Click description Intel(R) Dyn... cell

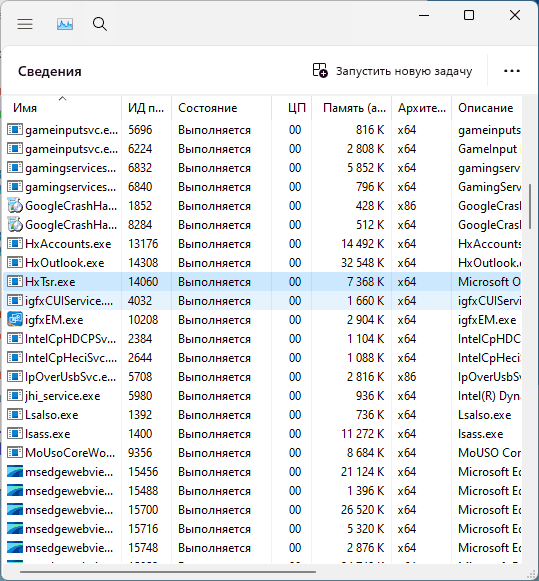pyautogui.click(x=489, y=396)
